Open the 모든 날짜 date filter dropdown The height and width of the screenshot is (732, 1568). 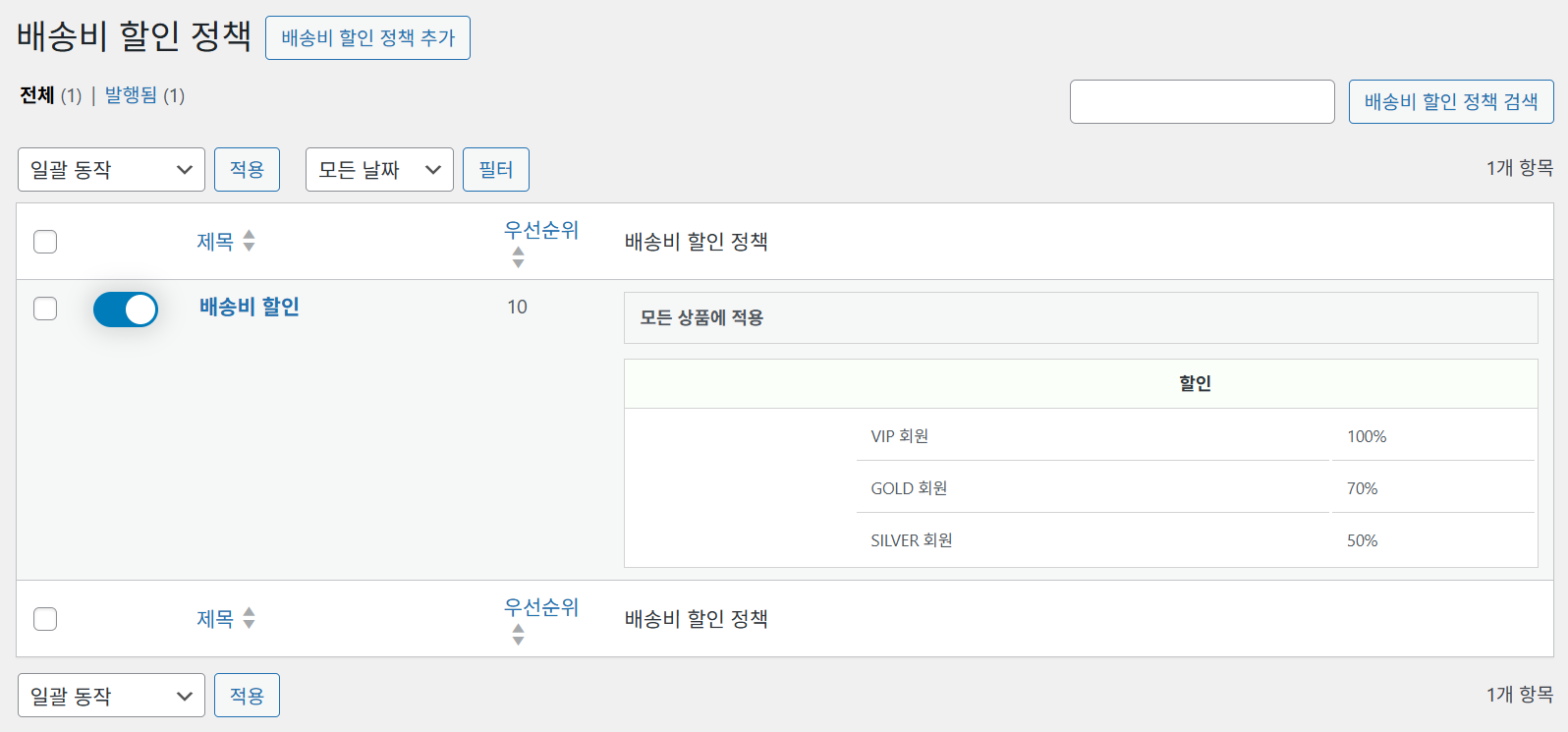click(379, 170)
